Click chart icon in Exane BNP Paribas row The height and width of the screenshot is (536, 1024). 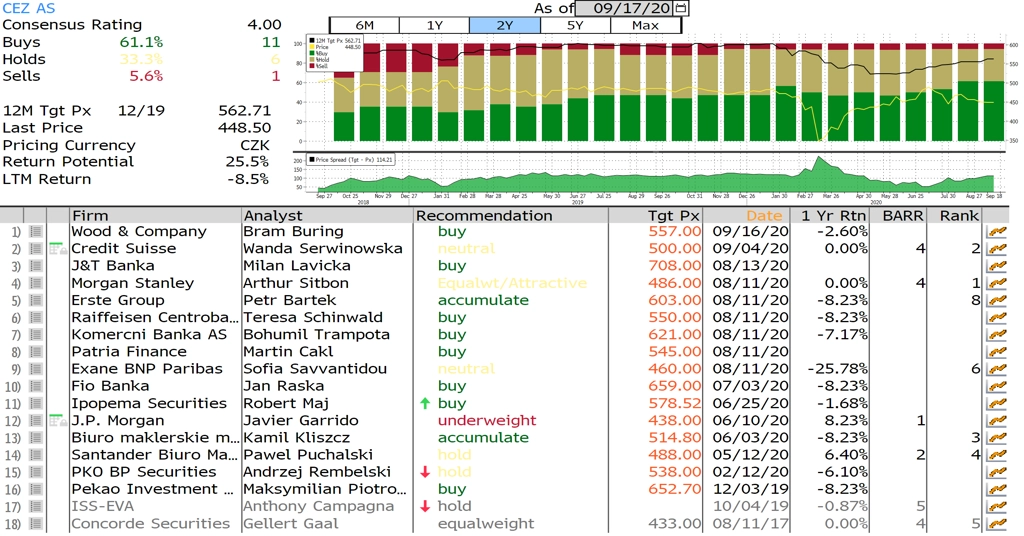click(997, 369)
